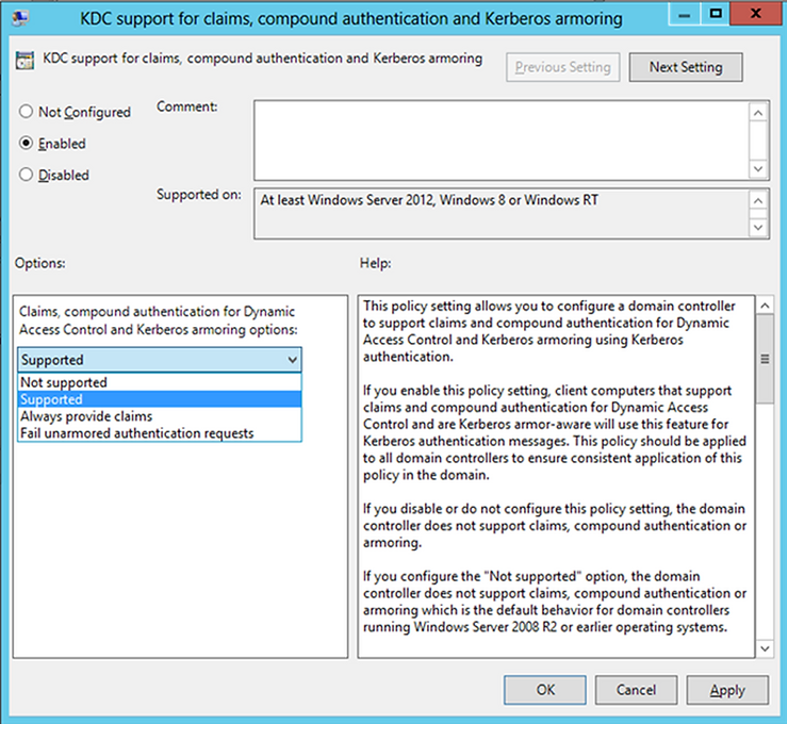
Task: Click the Help panel scrollbar thumb
Action: (765, 358)
